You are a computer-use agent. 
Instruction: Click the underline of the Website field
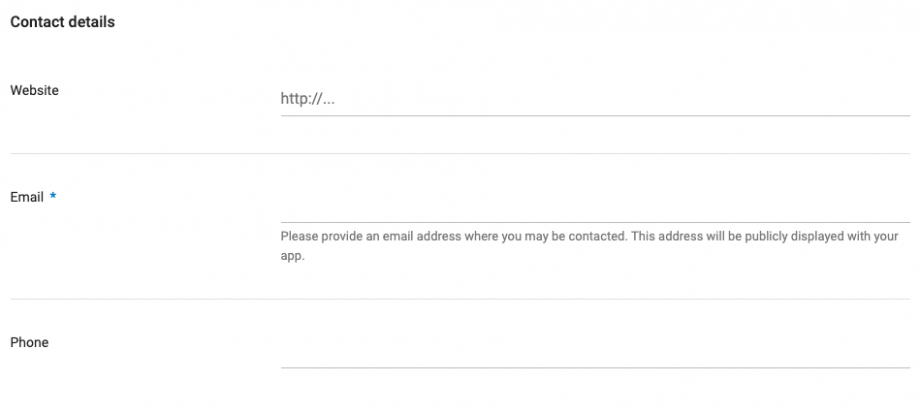(595, 115)
